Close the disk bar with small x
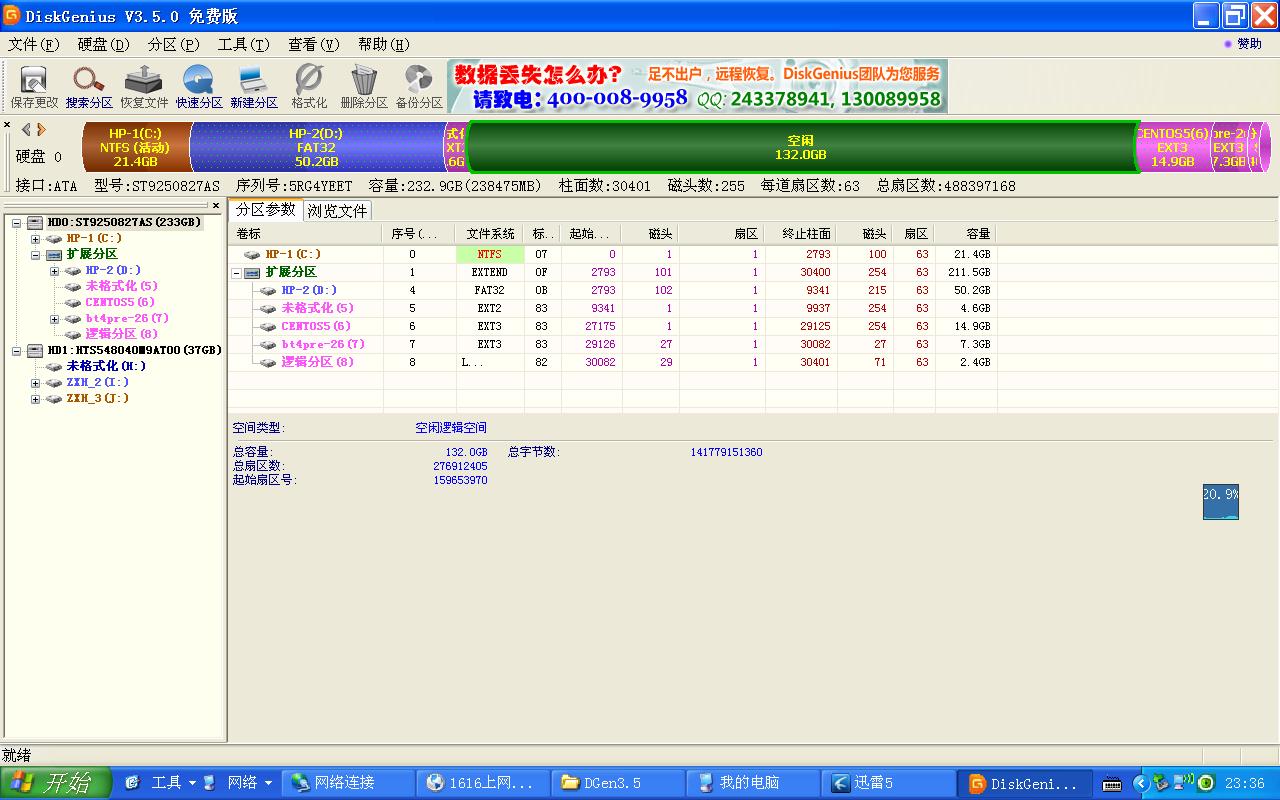 (7, 126)
